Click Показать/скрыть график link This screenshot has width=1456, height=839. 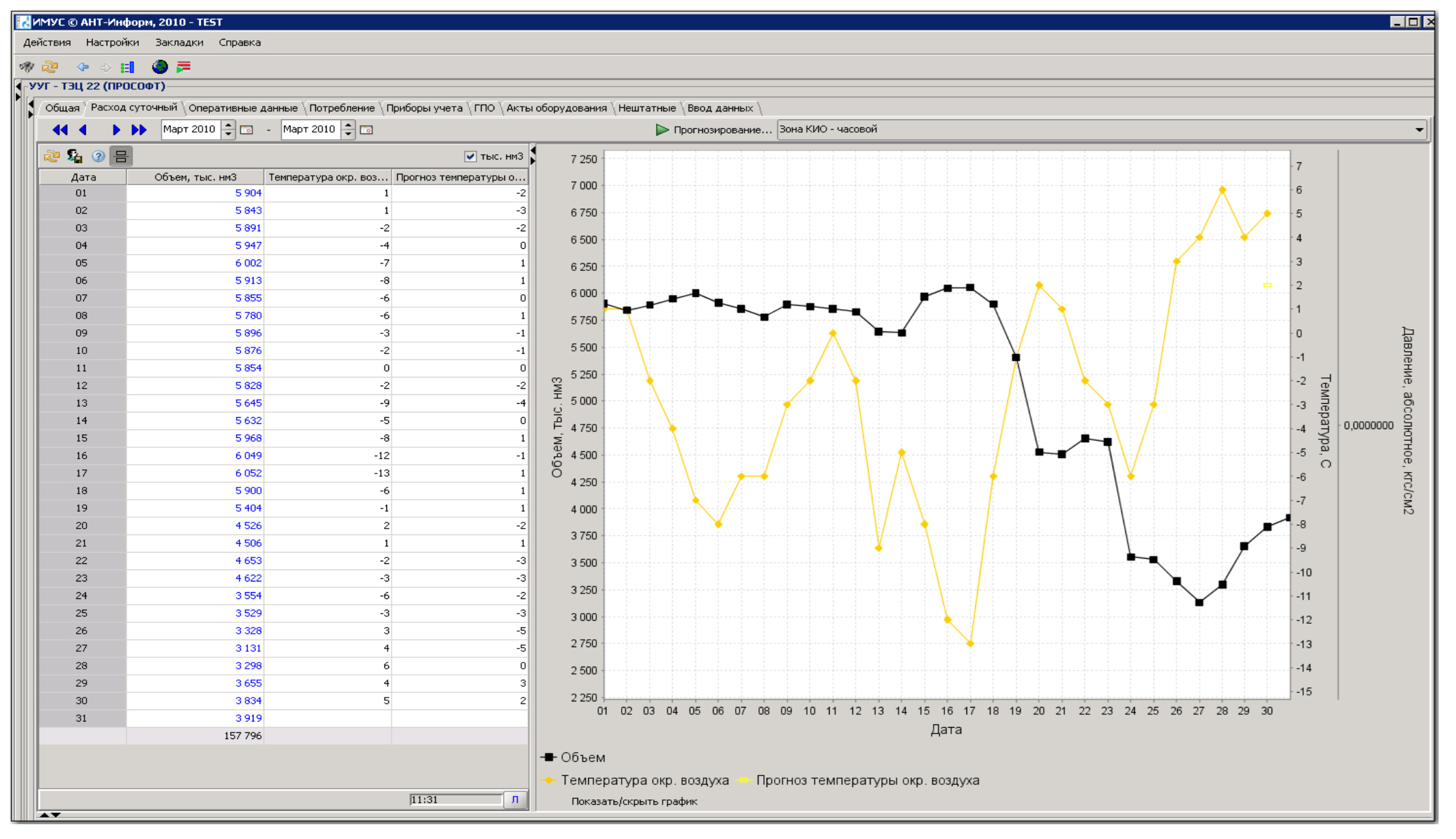tap(634, 801)
